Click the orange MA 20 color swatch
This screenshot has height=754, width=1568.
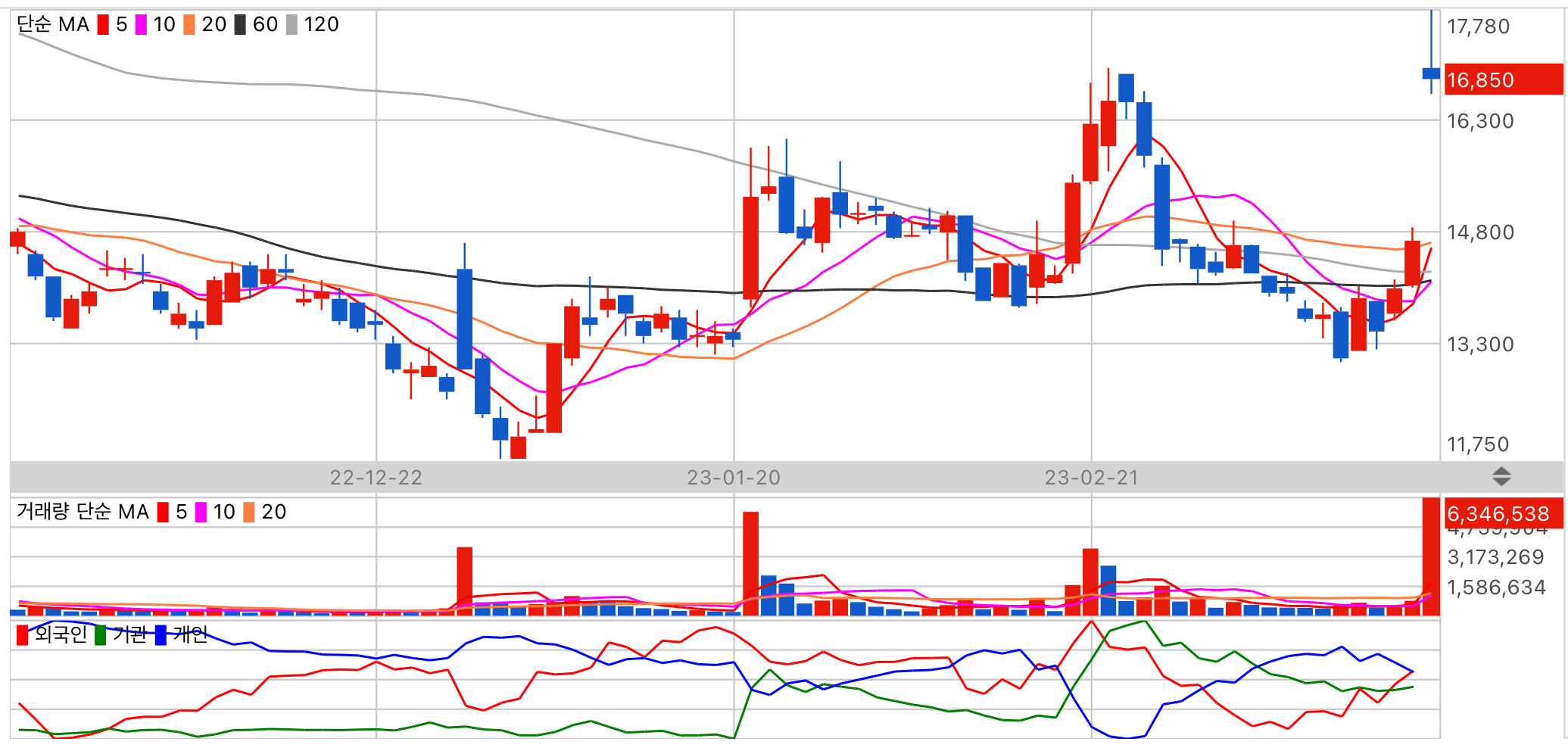(189, 25)
